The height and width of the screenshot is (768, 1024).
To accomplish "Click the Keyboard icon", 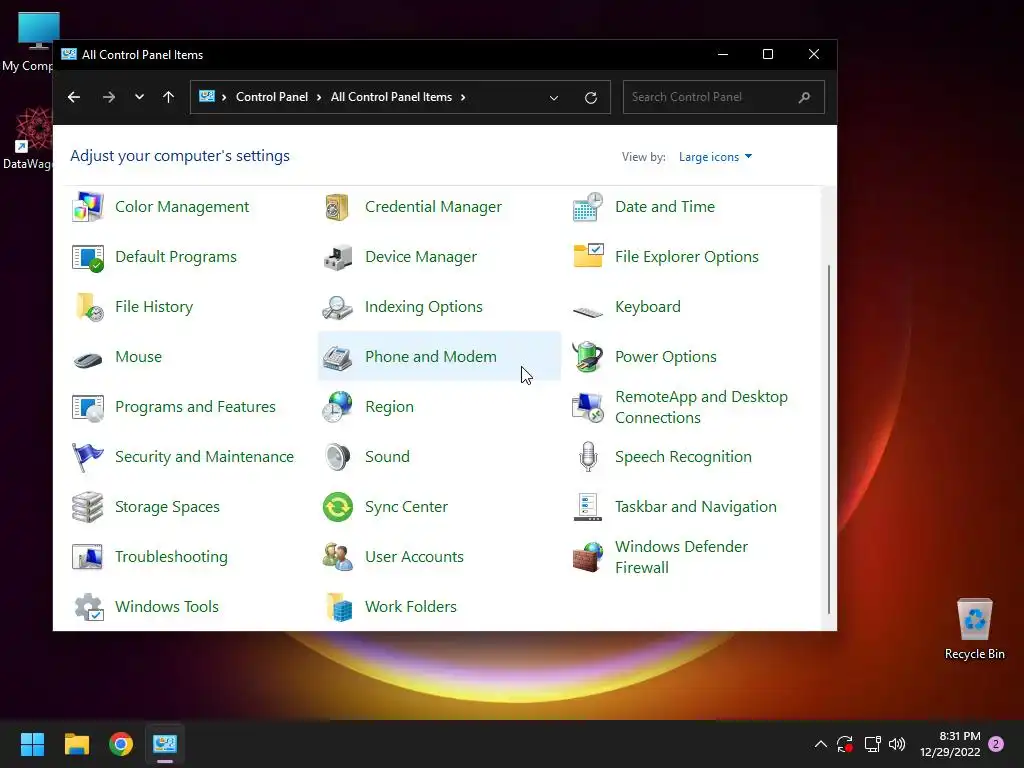I will click(588, 312).
